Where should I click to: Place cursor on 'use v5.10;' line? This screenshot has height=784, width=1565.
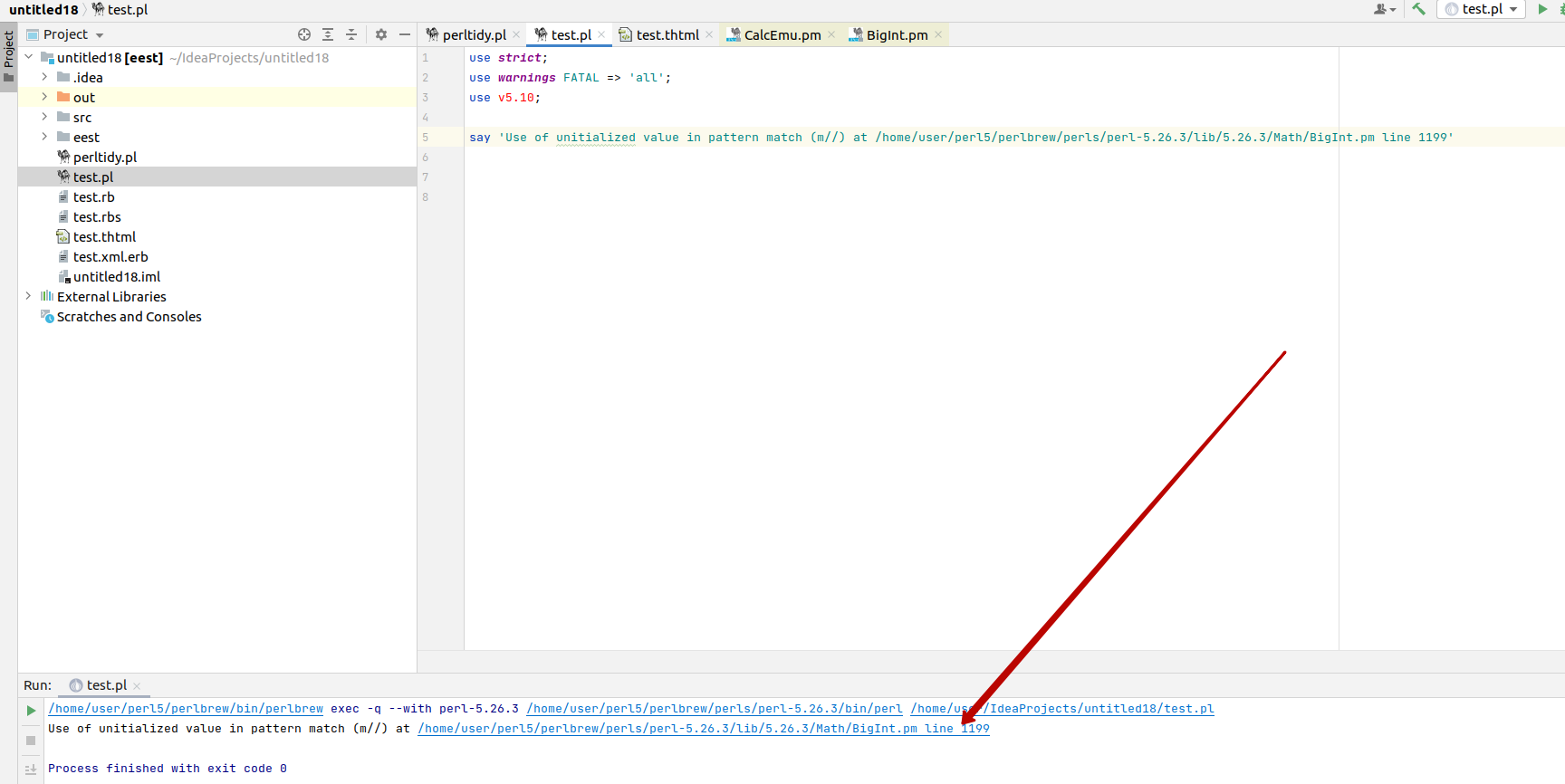(x=504, y=98)
